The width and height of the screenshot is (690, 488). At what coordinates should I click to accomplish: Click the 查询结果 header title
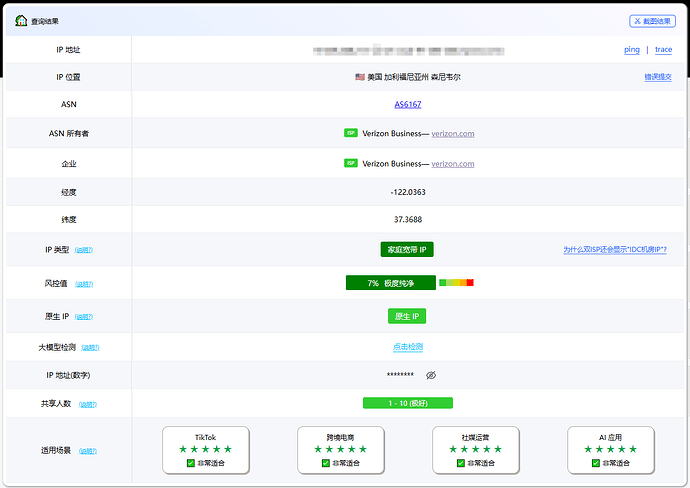[44, 21]
